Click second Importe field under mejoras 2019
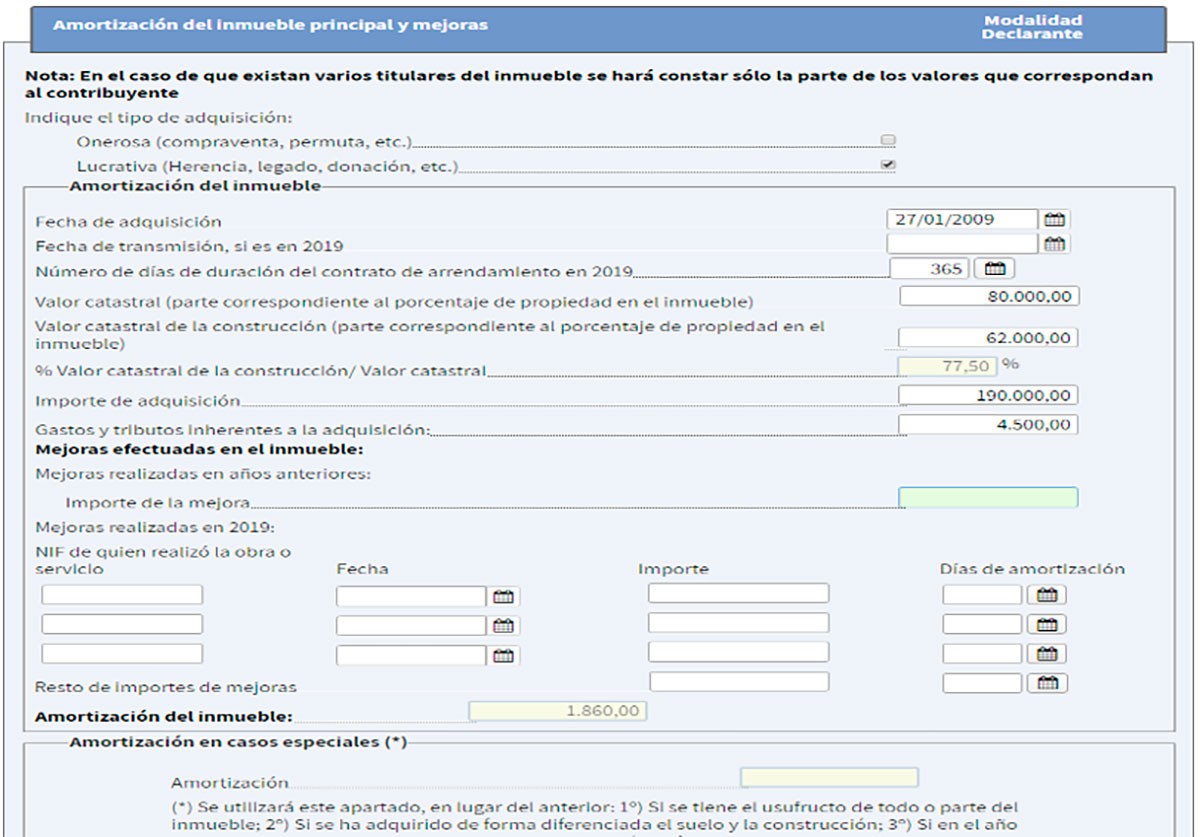The height and width of the screenshot is (837, 1200). tap(738, 623)
